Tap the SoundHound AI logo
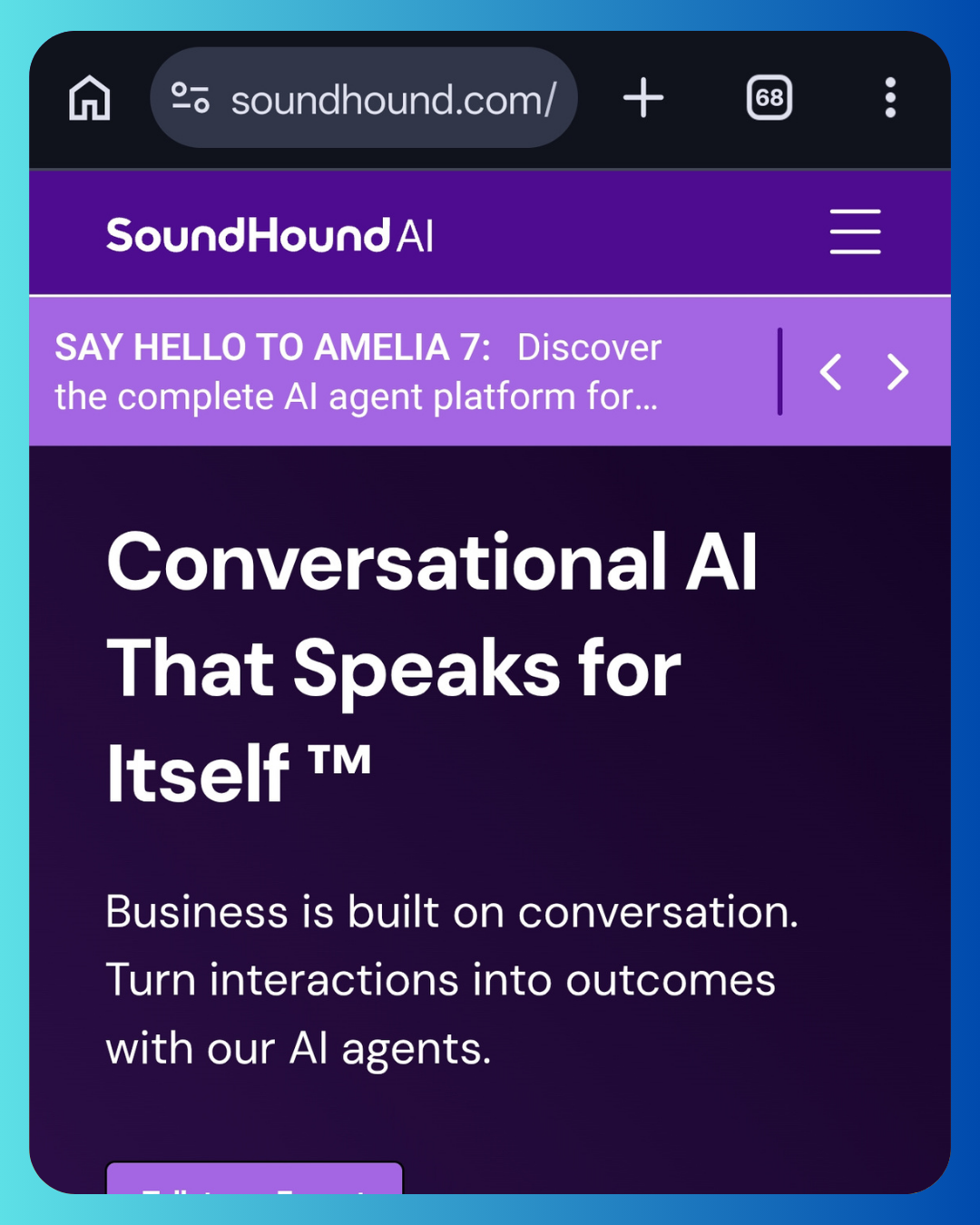Image resolution: width=980 pixels, height=1225 pixels. point(270,234)
